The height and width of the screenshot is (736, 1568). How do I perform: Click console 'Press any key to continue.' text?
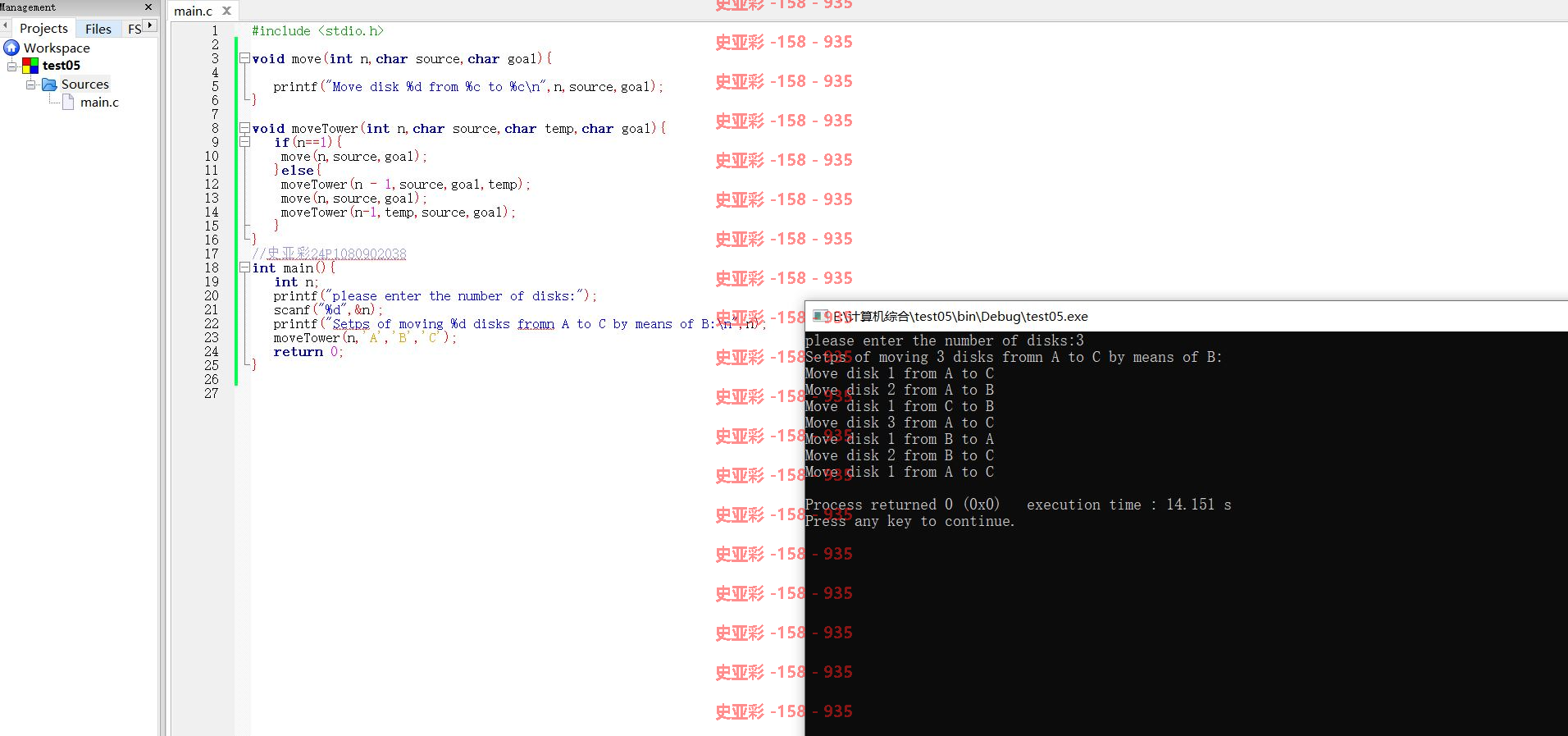tap(909, 521)
